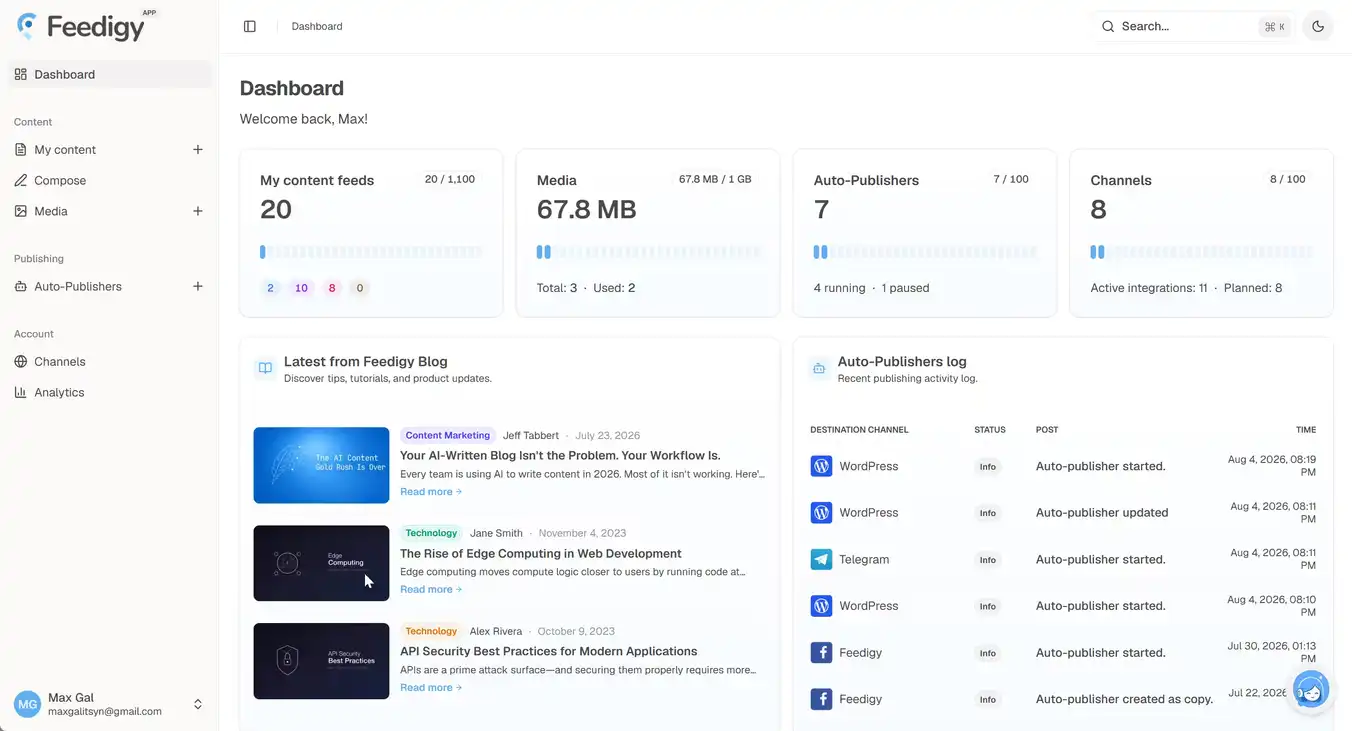Click the Auto-Publishers log robot icon

[x=819, y=368]
